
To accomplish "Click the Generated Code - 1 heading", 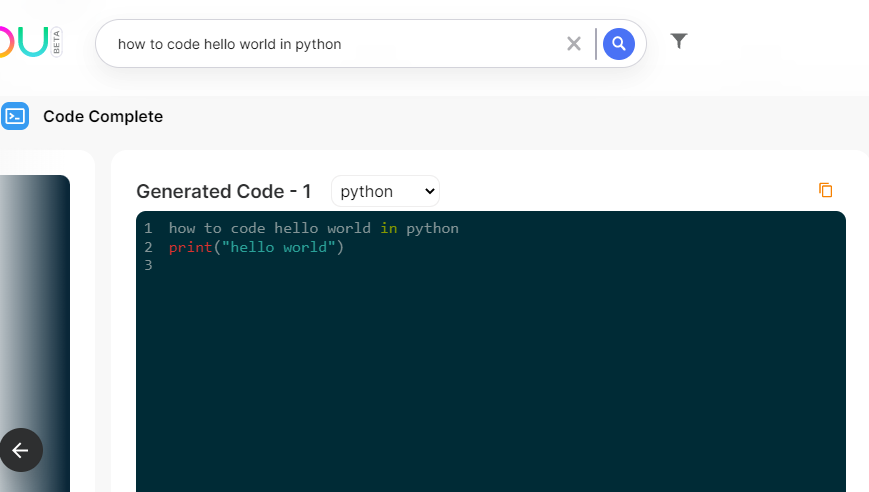I will coord(223,192).
